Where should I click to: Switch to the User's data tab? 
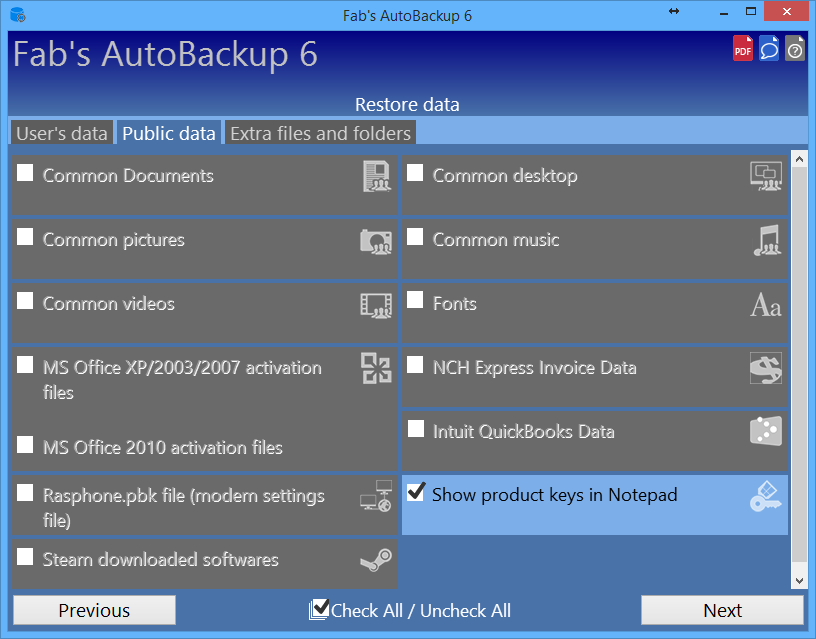pos(61,133)
